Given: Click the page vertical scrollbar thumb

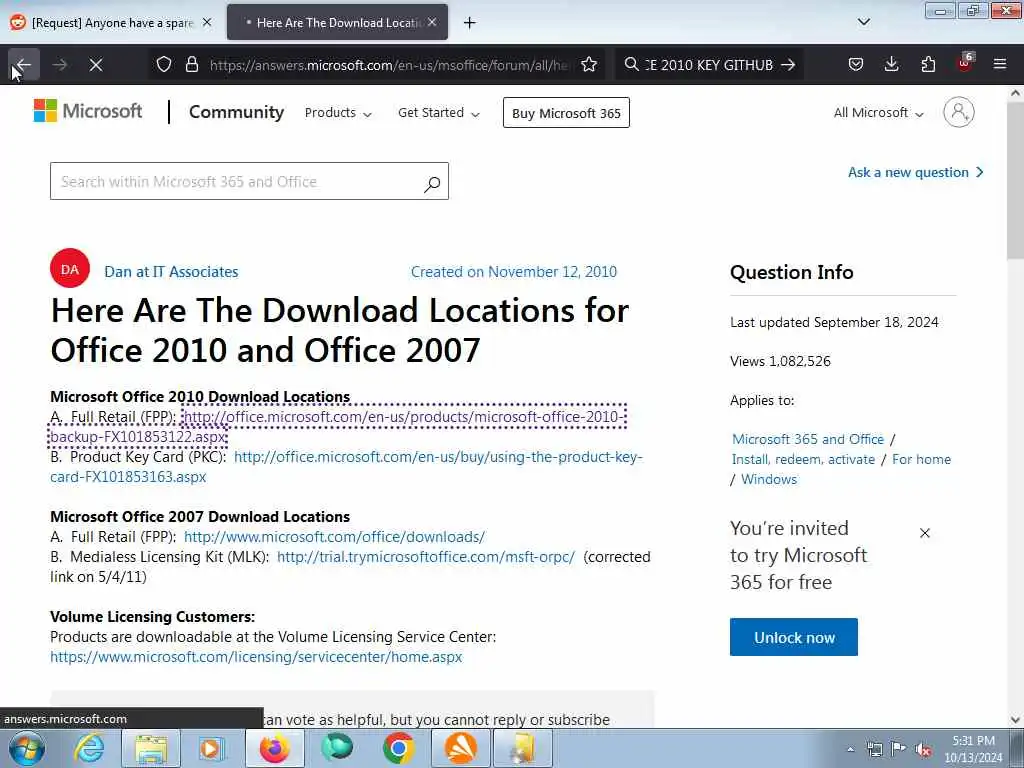Looking at the screenshot, I should tap(1016, 180).
